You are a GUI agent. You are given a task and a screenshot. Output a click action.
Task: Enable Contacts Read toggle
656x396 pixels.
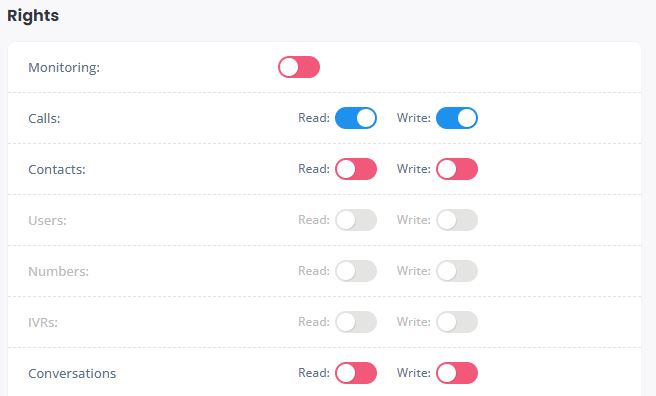(356, 169)
